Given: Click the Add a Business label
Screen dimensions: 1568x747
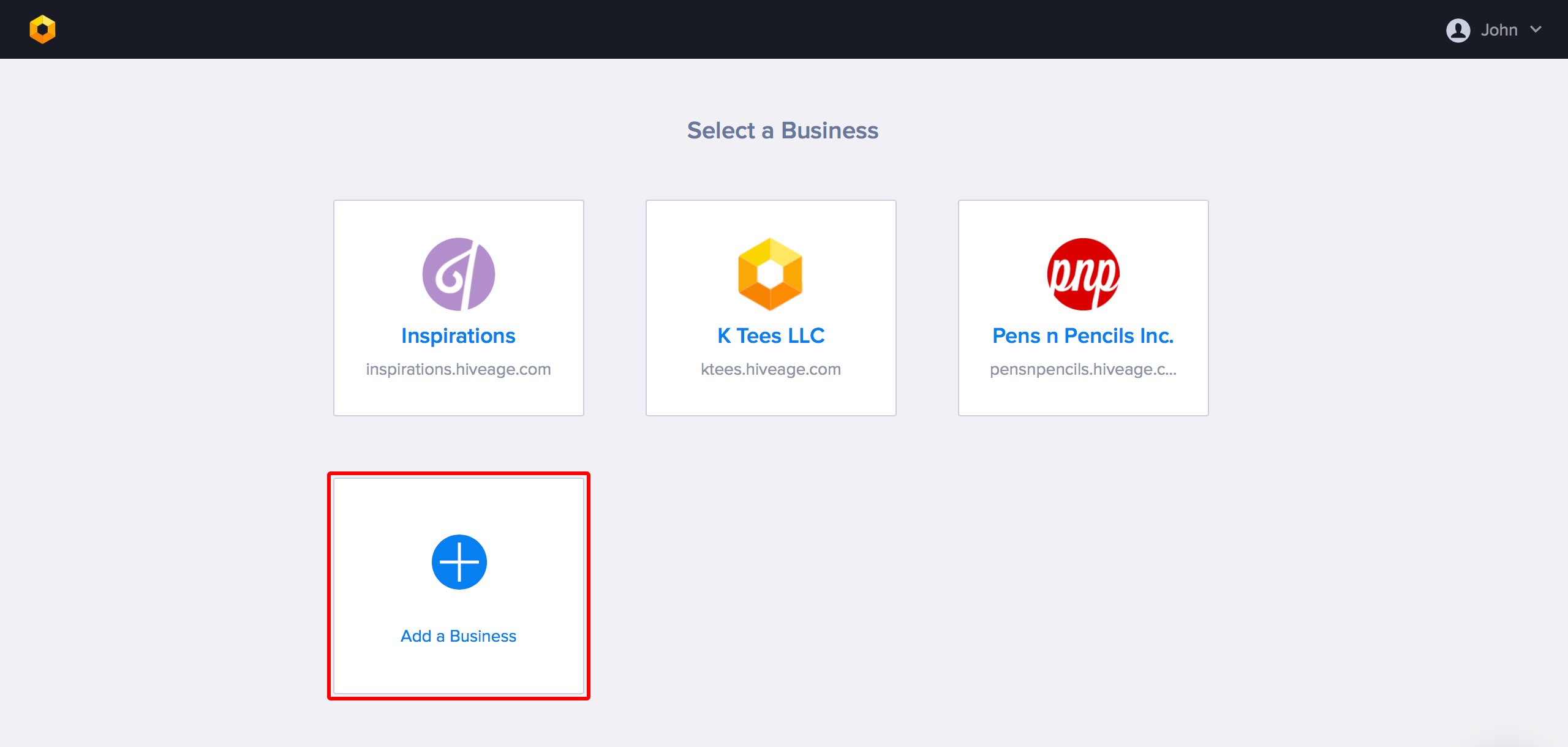Looking at the screenshot, I should (458, 636).
